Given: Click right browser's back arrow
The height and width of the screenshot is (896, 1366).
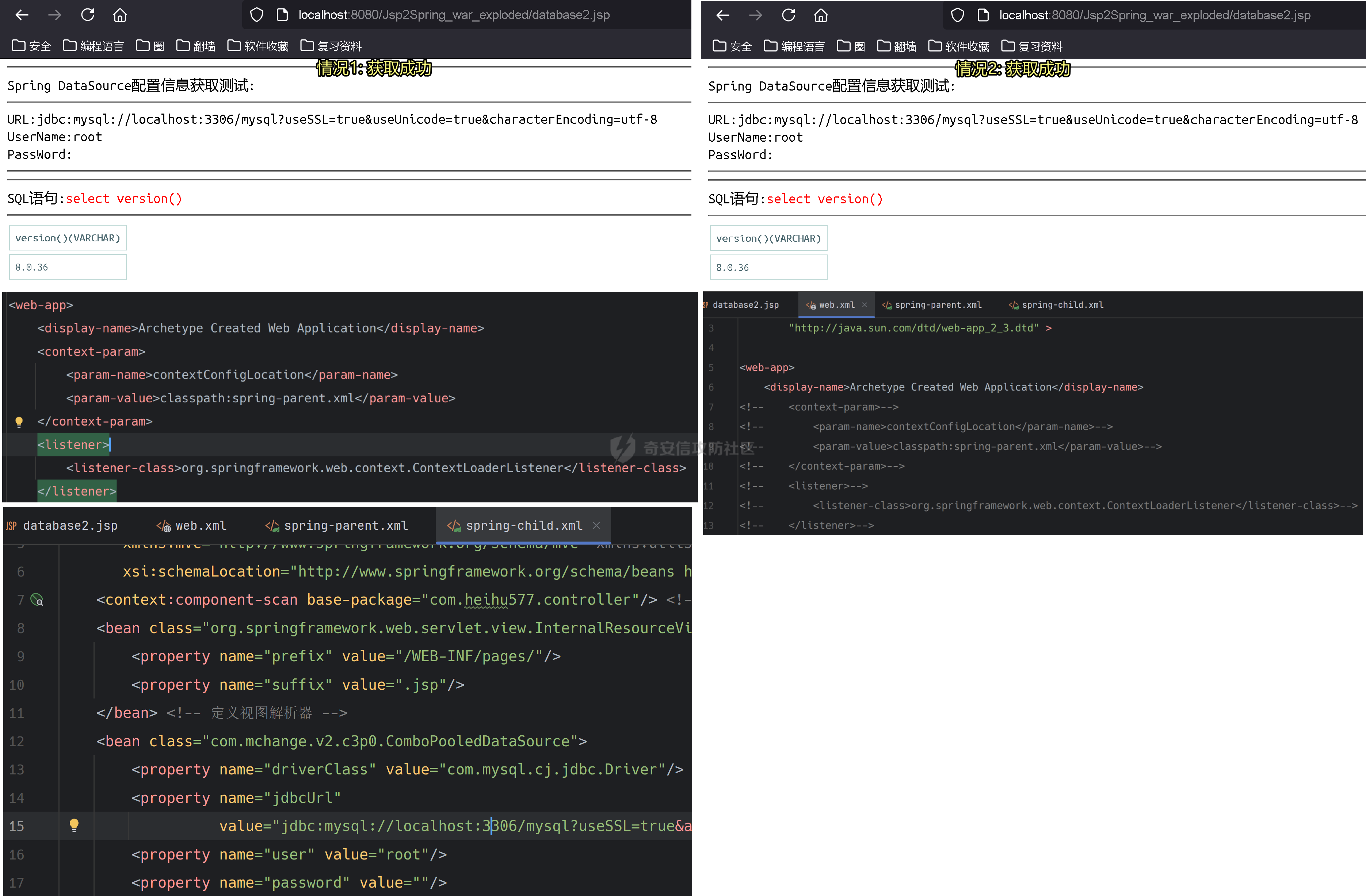Looking at the screenshot, I should [x=722, y=15].
